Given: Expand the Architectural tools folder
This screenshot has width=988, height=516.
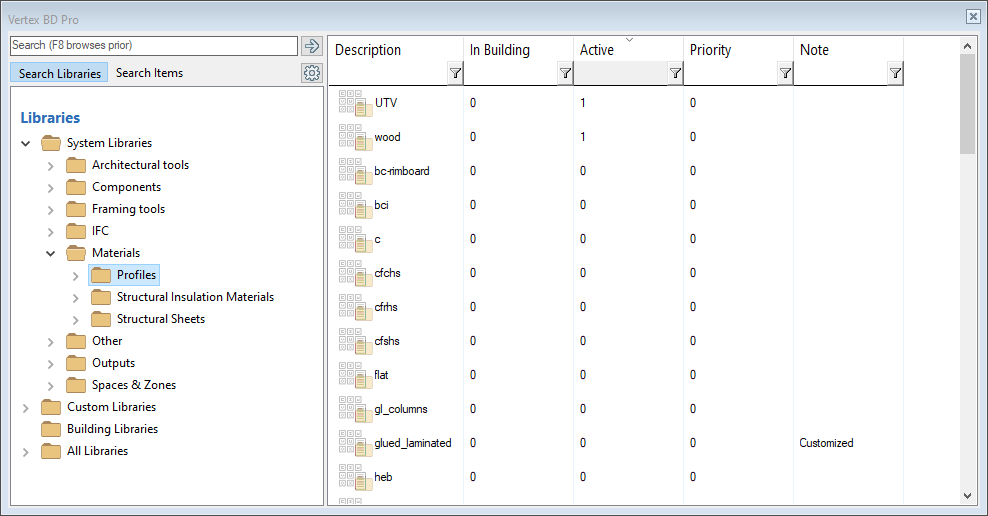Looking at the screenshot, I should [51, 165].
